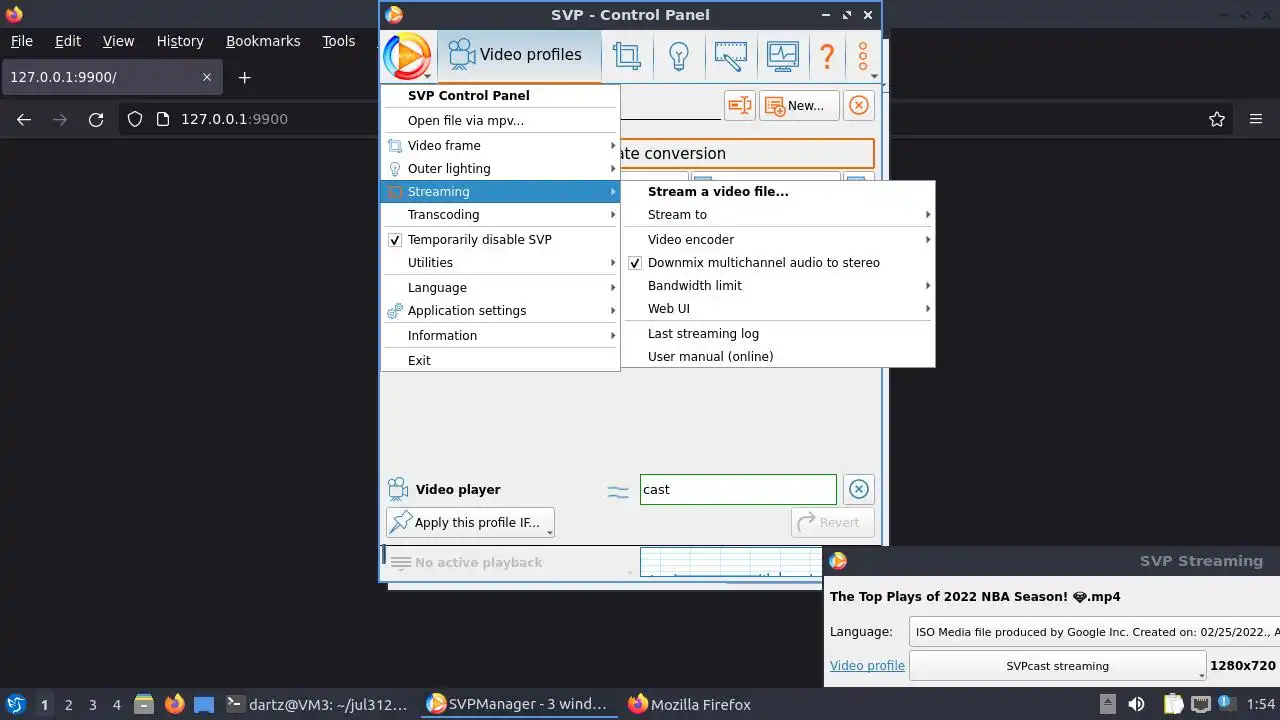The height and width of the screenshot is (720, 1280).
Task: Clear the cast filter with blue X
Action: (x=858, y=489)
